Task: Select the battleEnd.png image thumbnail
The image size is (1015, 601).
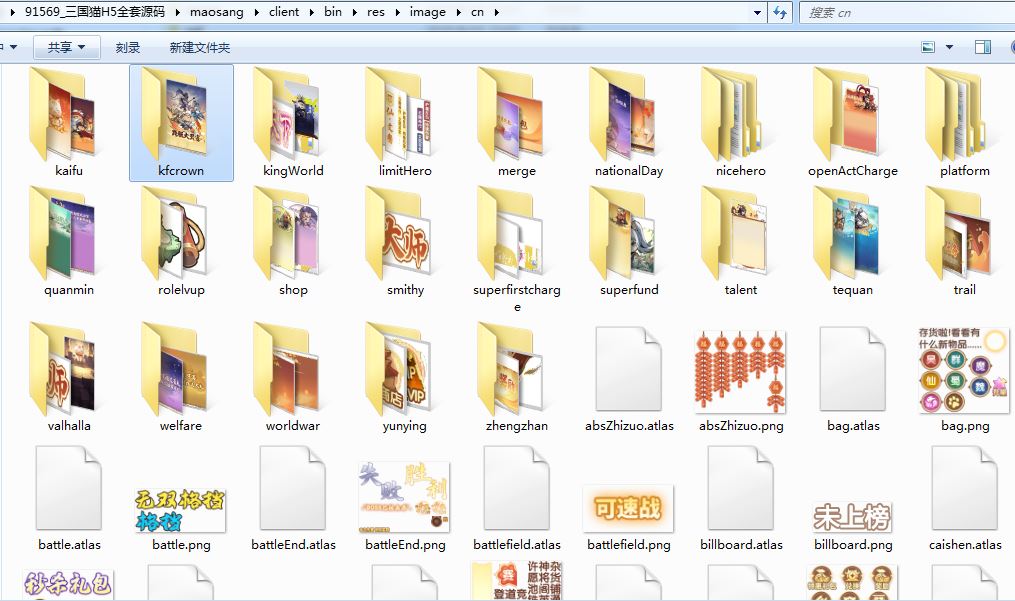Action: tap(405, 498)
